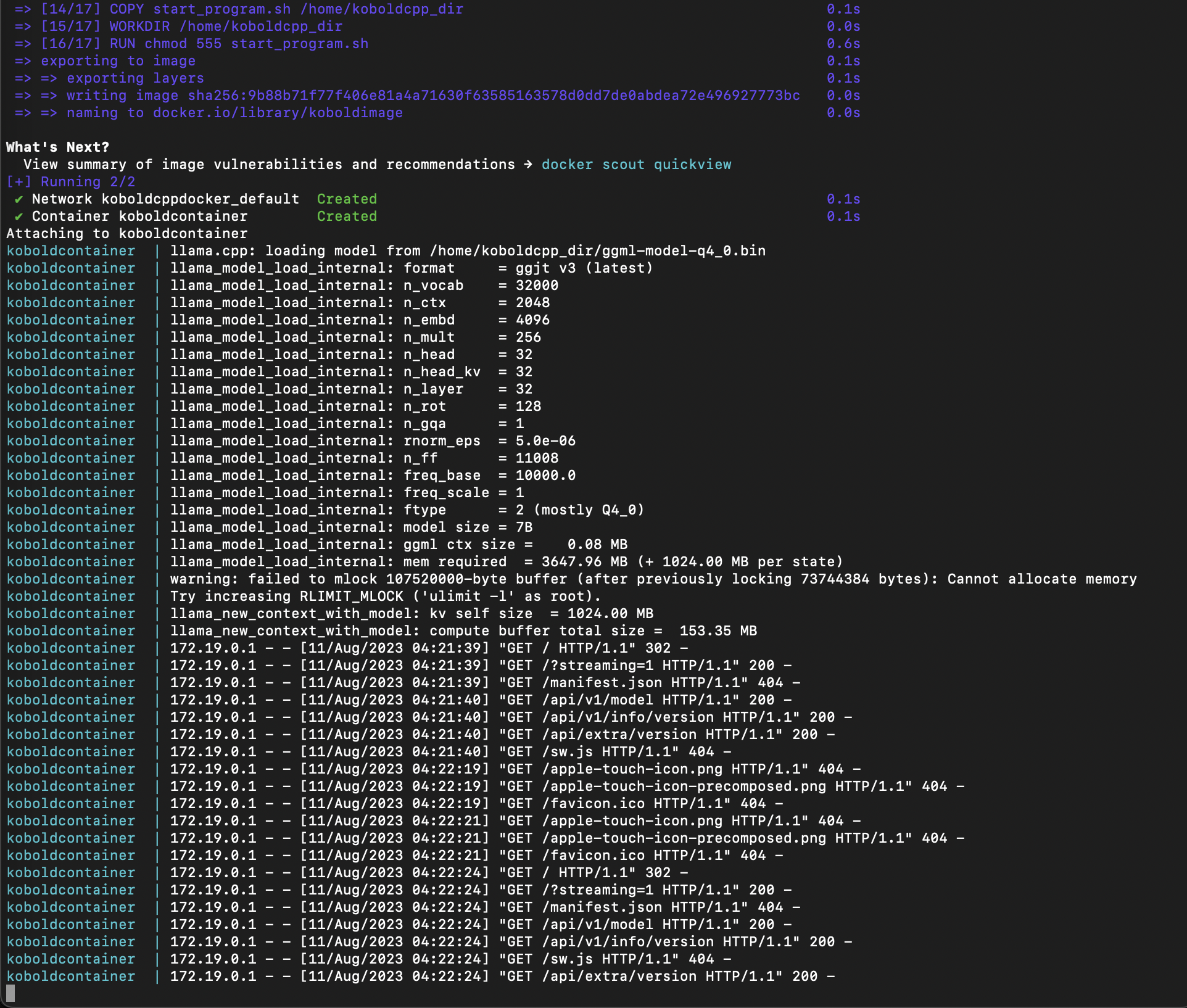This screenshot has height=1008, width=1187.
Task: Click the green checkmark beside Container koboldcontainer
Action: click(19, 216)
